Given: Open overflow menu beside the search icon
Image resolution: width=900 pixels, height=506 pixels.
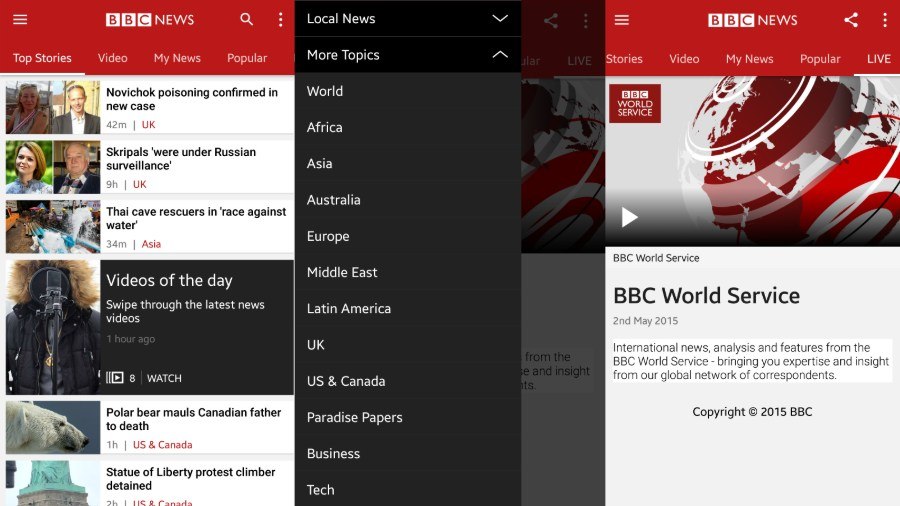Looking at the screenshot, I should [280, 20].
